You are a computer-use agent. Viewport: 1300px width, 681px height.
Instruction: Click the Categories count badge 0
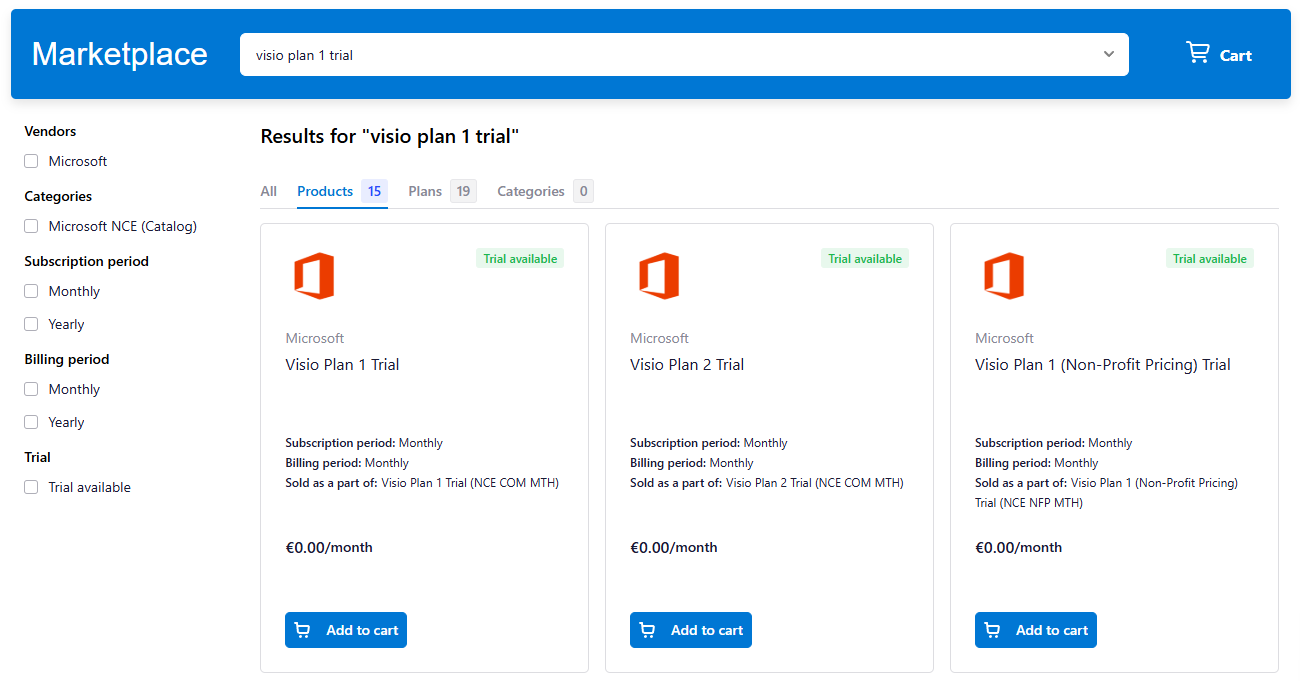(583, 191)
